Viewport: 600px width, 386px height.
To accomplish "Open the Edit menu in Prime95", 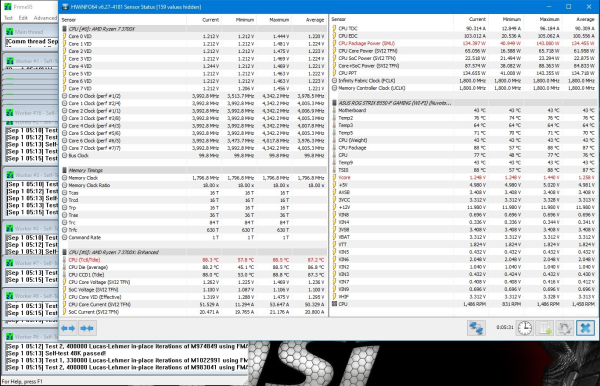I will point(23,18).
